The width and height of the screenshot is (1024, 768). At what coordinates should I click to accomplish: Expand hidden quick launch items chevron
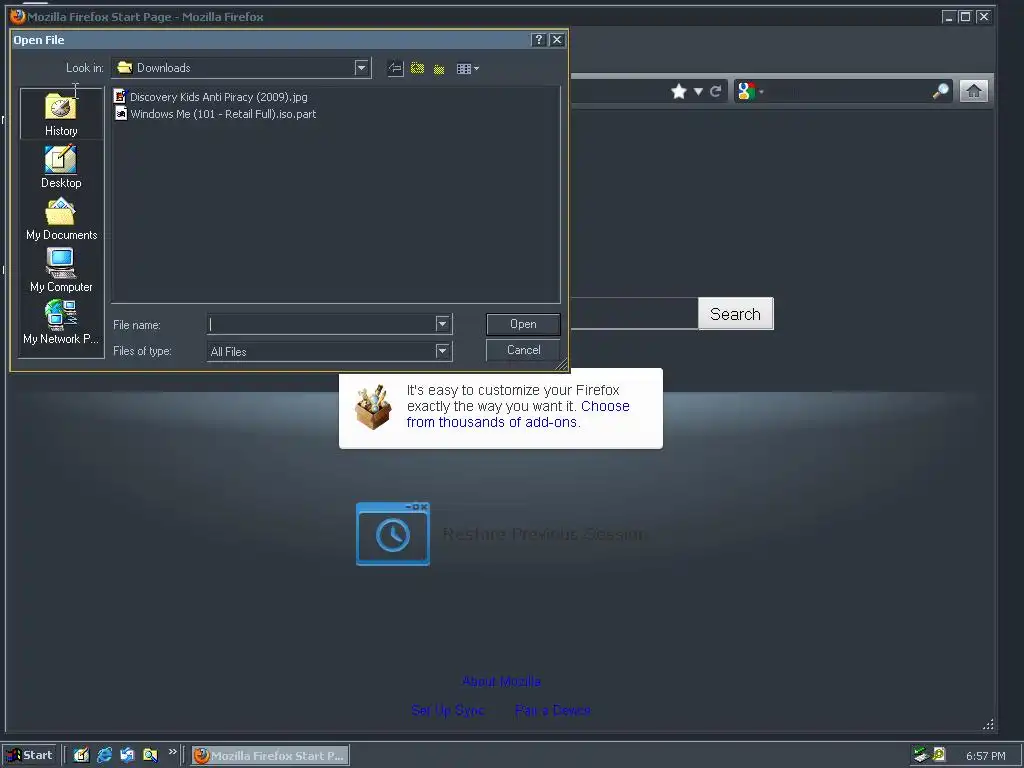click(172, 752)
